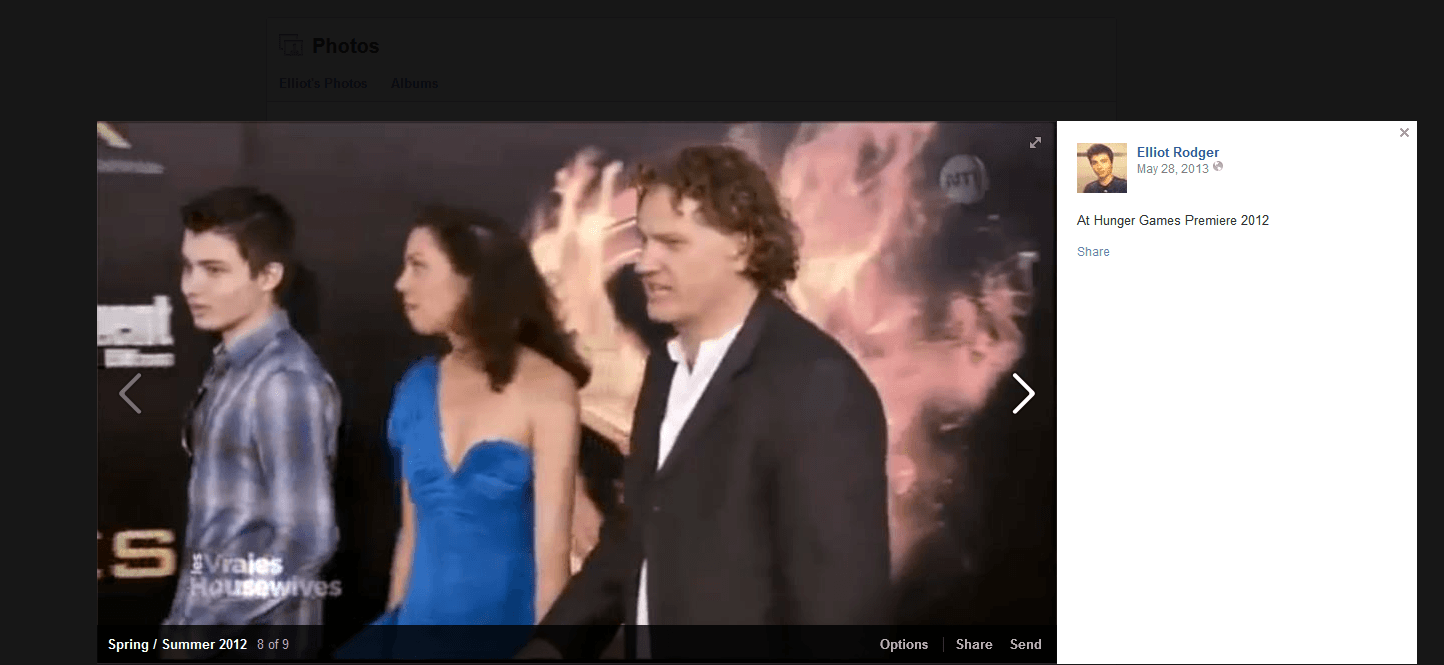Switch to Elliot's Photos tab in background
This screenshot has height=665, width=1444.
coord(323,83)
